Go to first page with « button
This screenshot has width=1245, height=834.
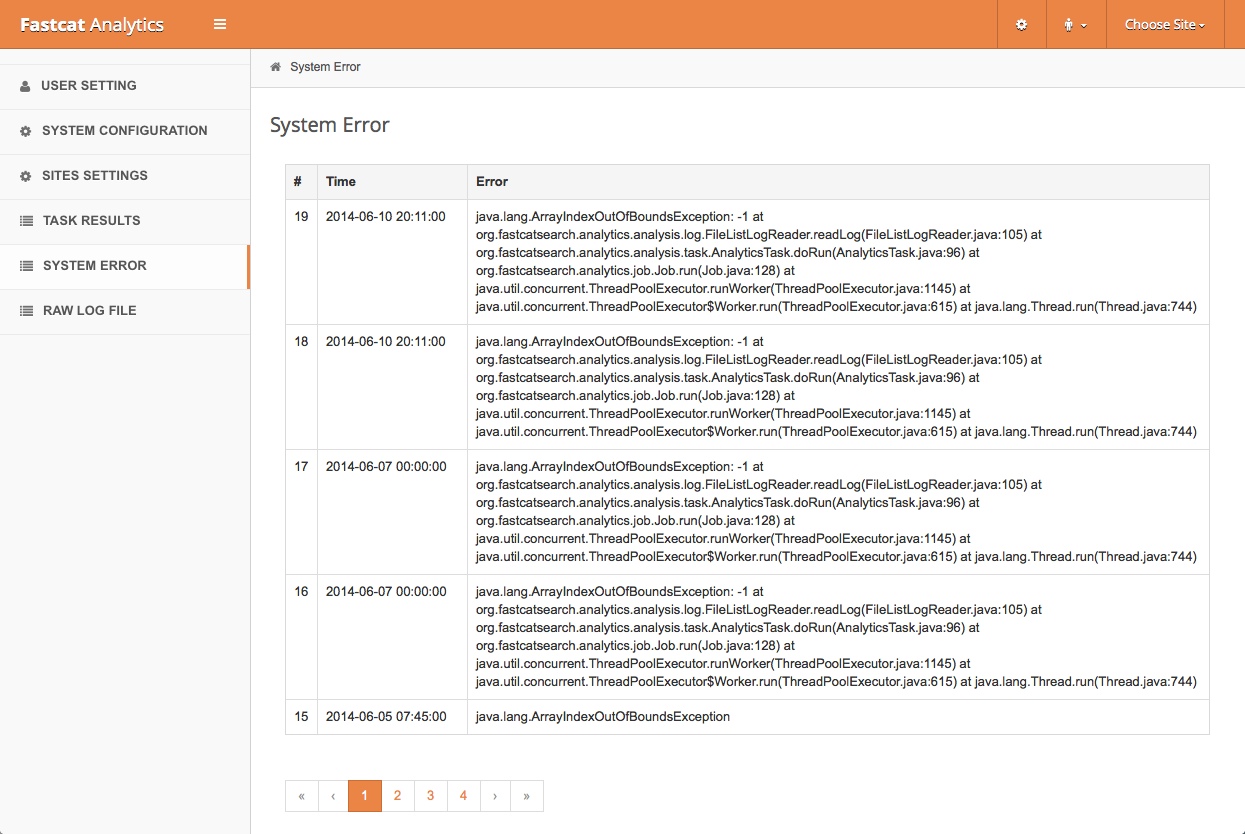[x=301, y=796]
